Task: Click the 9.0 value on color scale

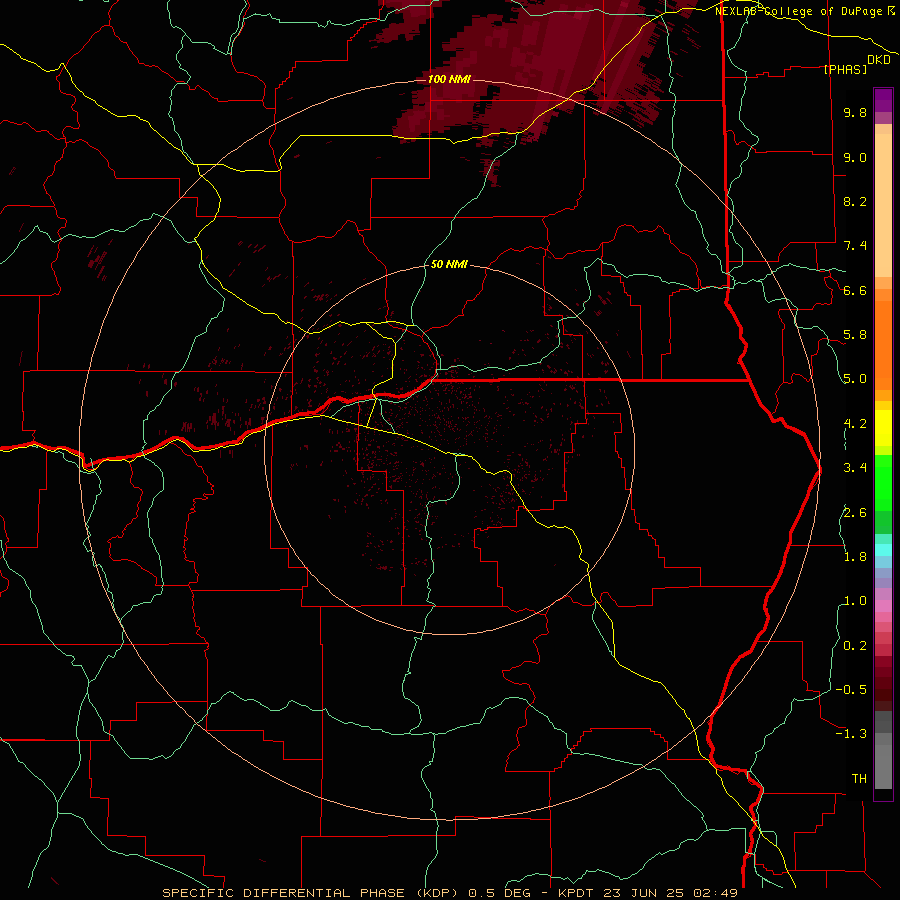Action: (x=855, y=157)
